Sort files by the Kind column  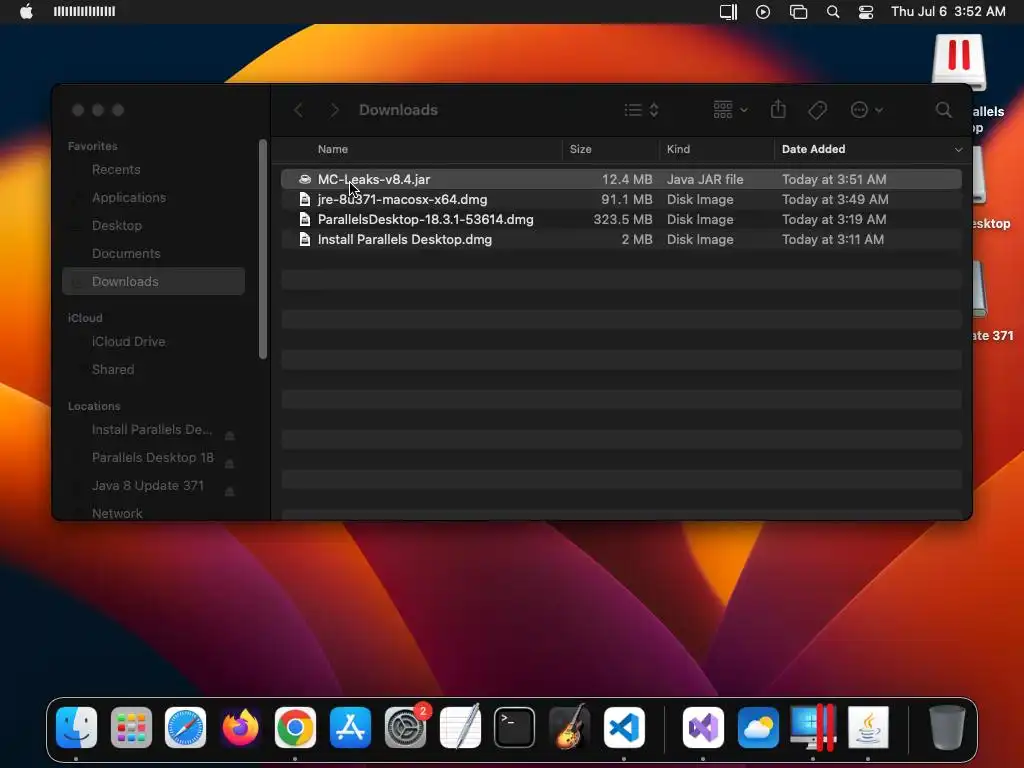[678, 150]
